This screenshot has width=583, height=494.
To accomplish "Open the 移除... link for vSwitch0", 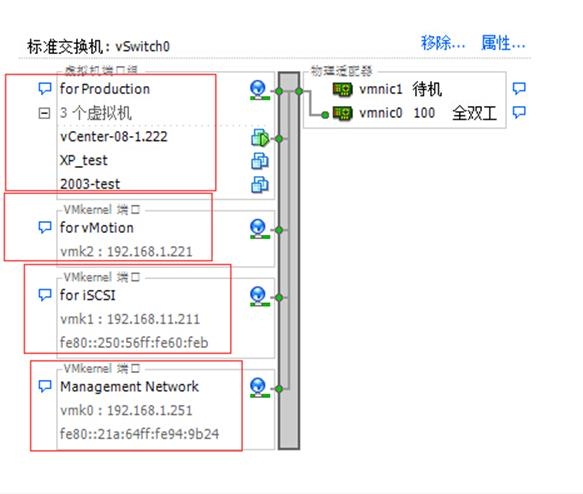I will tap(442, 43).
